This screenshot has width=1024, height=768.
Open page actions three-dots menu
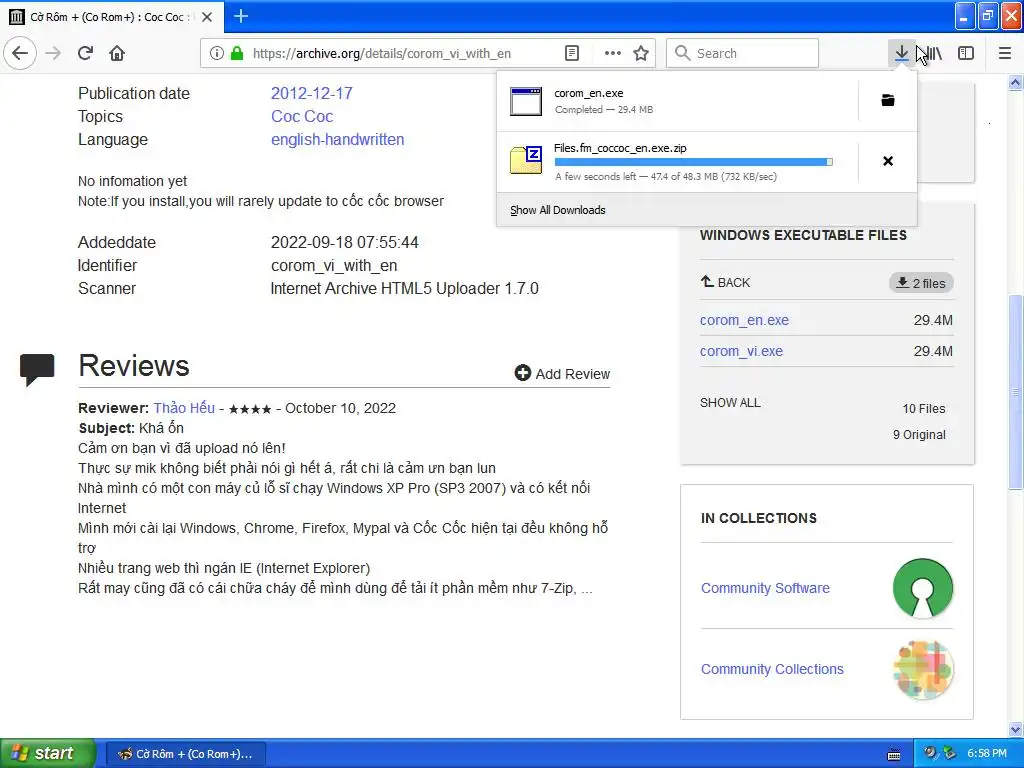click(x=613, y=53)
